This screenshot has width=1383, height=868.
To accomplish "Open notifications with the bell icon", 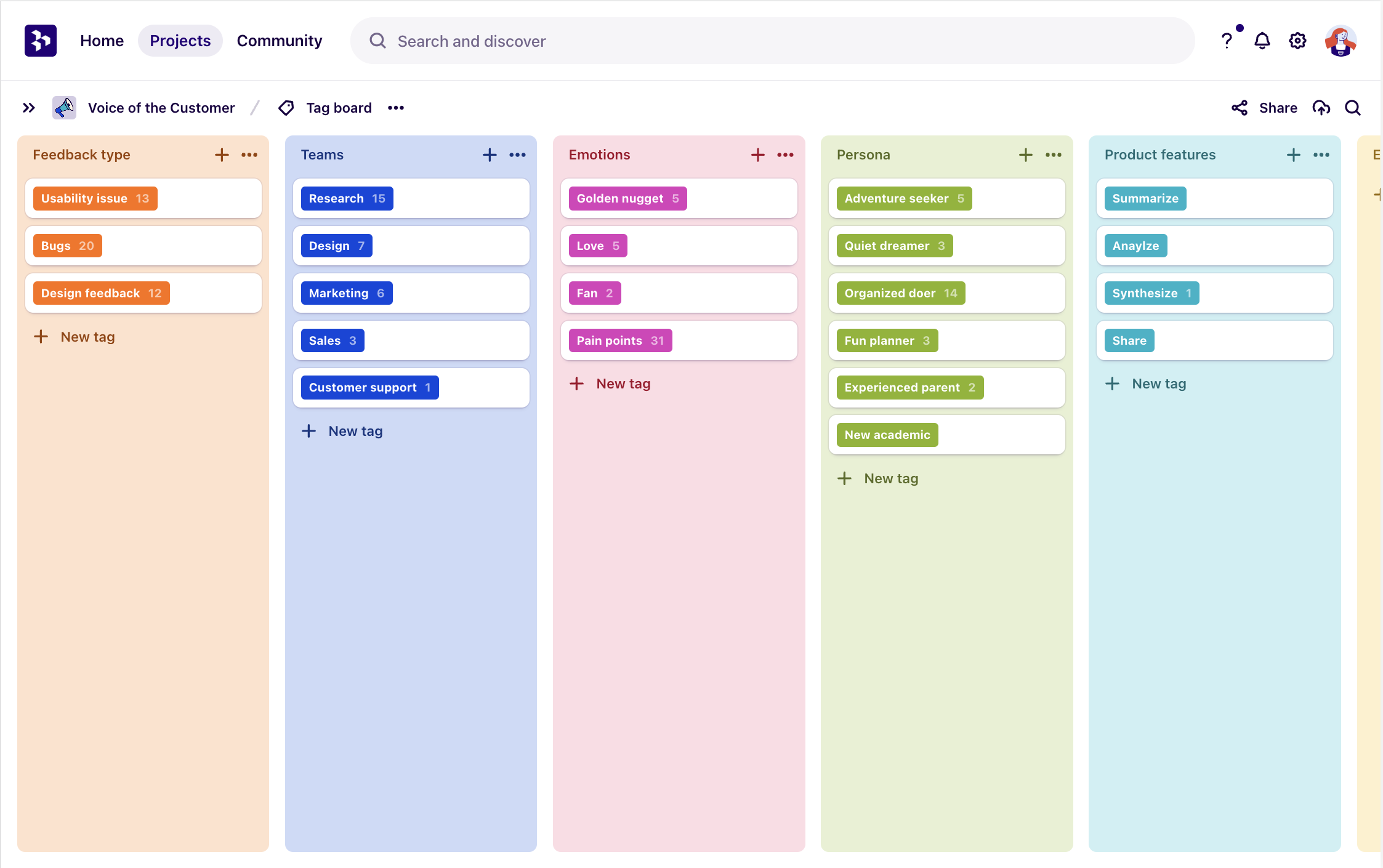I will [x=1262, y=41].
